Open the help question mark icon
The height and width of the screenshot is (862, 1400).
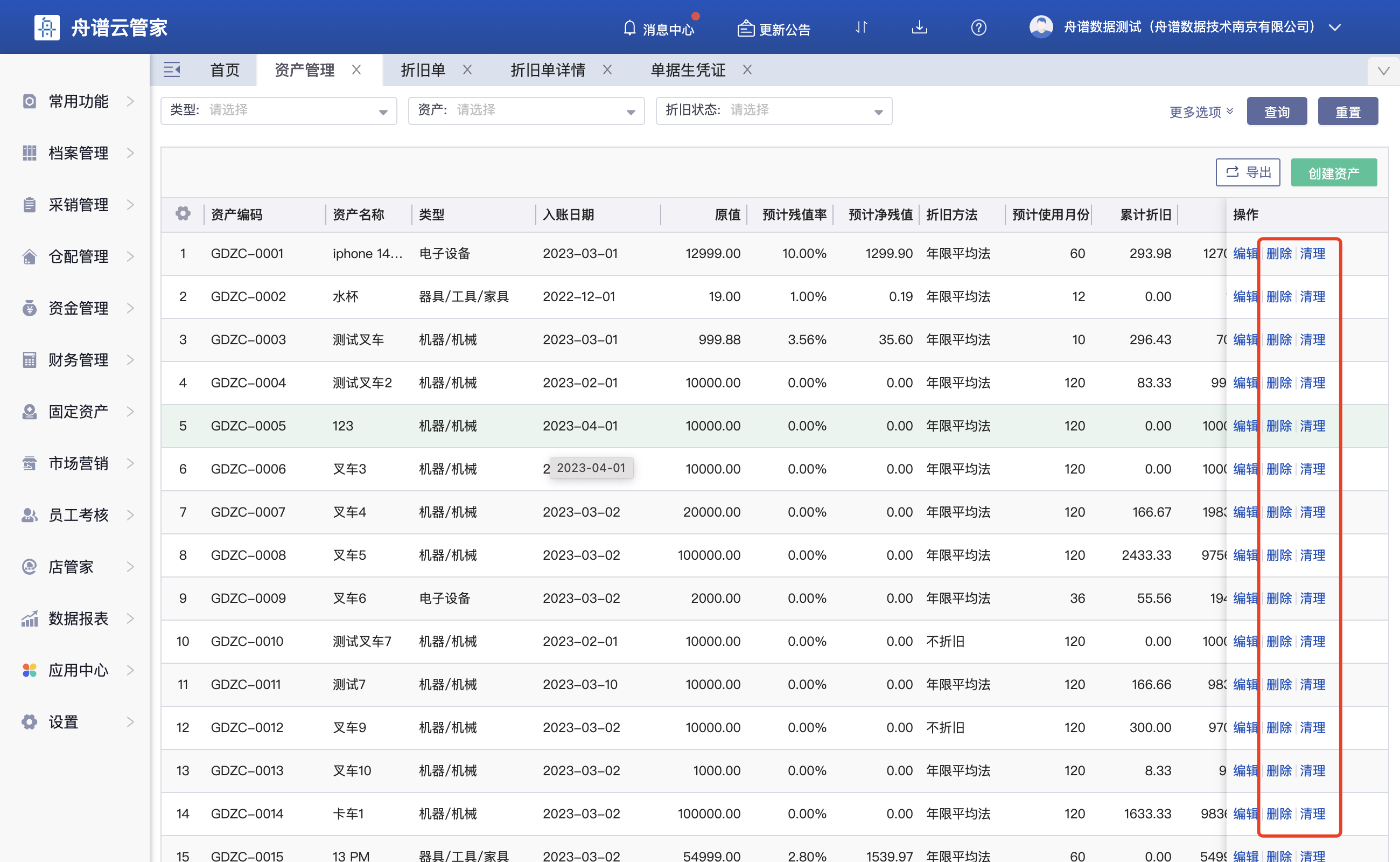[x=978, y=27]
